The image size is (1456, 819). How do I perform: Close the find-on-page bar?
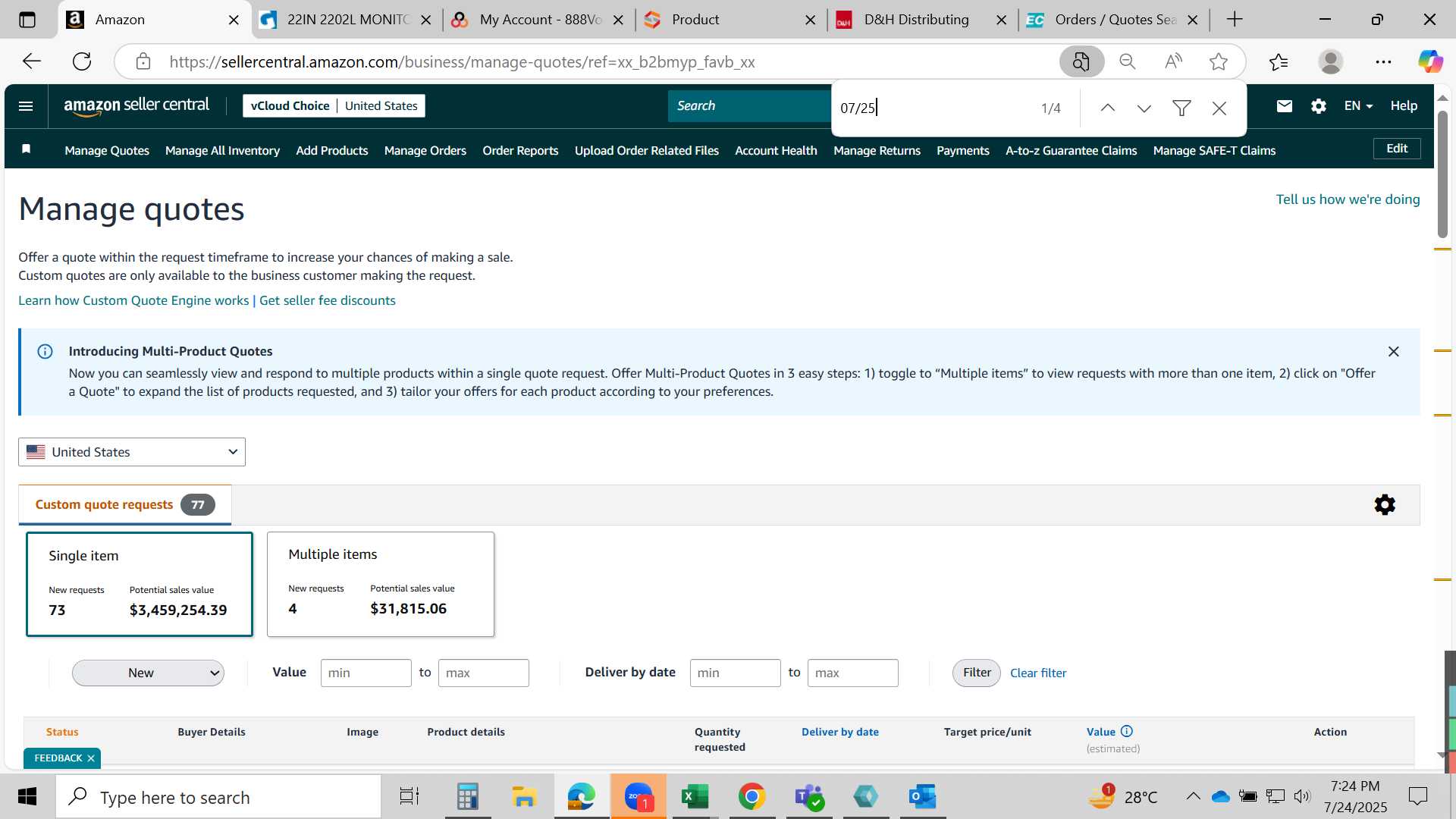coord(1219,108)
